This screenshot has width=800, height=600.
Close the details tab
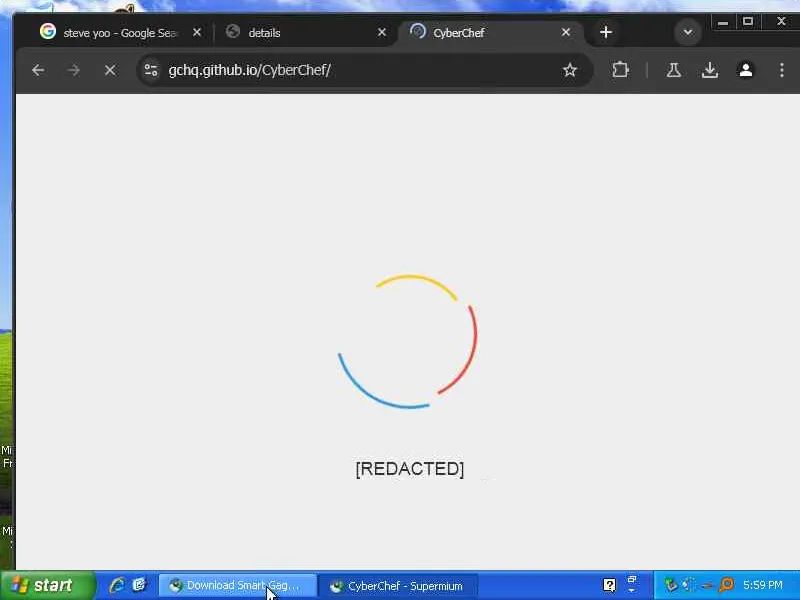click(x=382, y=33)
